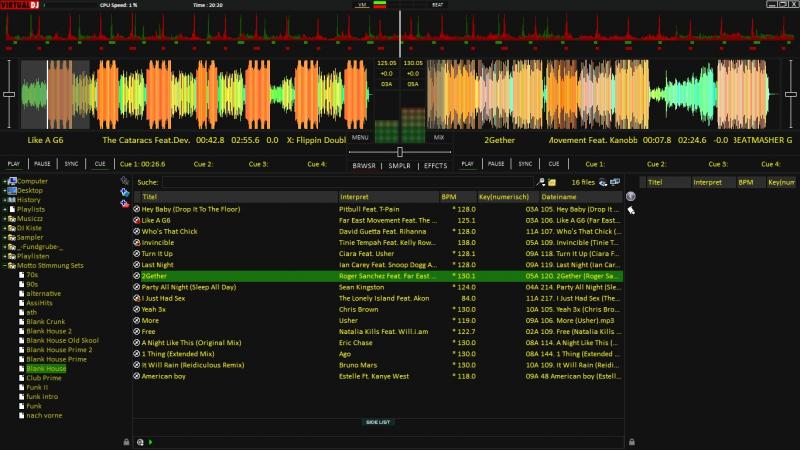Image resolution: width=800 pixels, height=450 pixels.
Task: Sync the left deck
Action: point(71,164)
